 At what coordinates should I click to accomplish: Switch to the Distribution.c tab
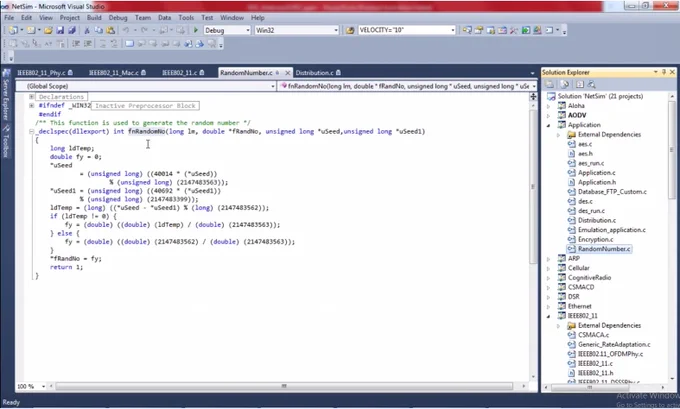[x=318, y=72]
